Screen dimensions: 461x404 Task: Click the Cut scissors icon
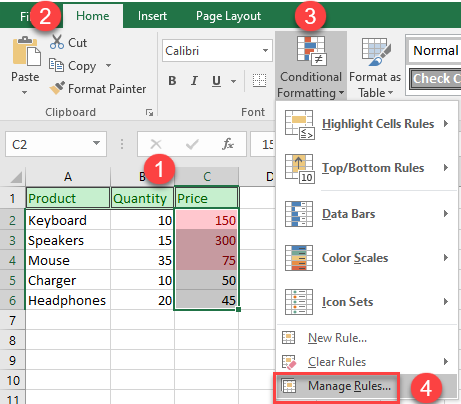(x=57, y=42)
